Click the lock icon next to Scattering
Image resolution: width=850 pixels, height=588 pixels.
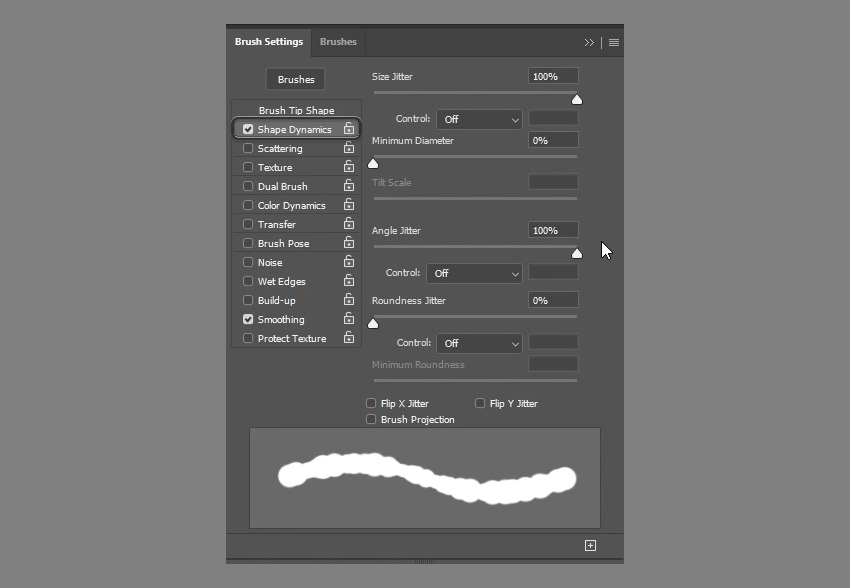pyautogui.click(x=350, y=148)
